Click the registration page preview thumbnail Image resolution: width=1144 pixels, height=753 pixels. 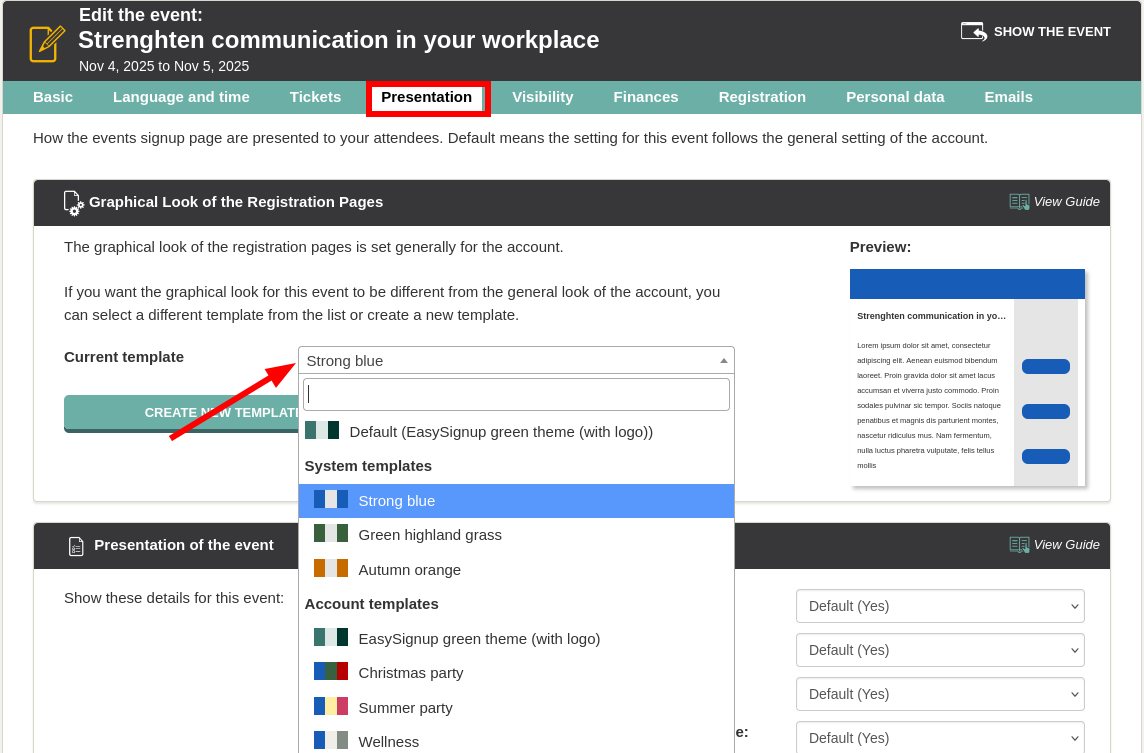(x=966, y=377)
